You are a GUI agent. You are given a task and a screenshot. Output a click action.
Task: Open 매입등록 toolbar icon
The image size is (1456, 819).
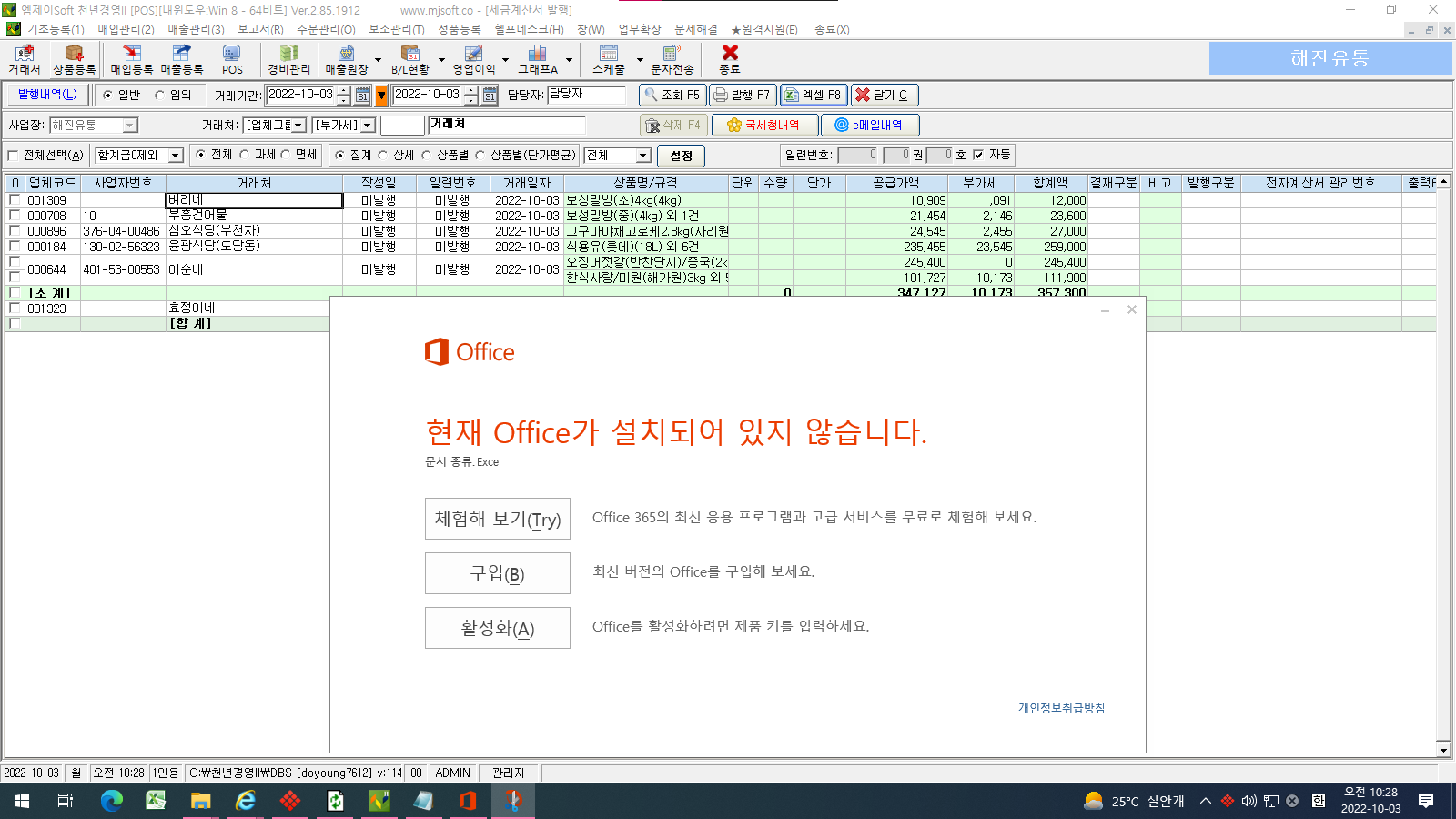click(x=132, y=60)
